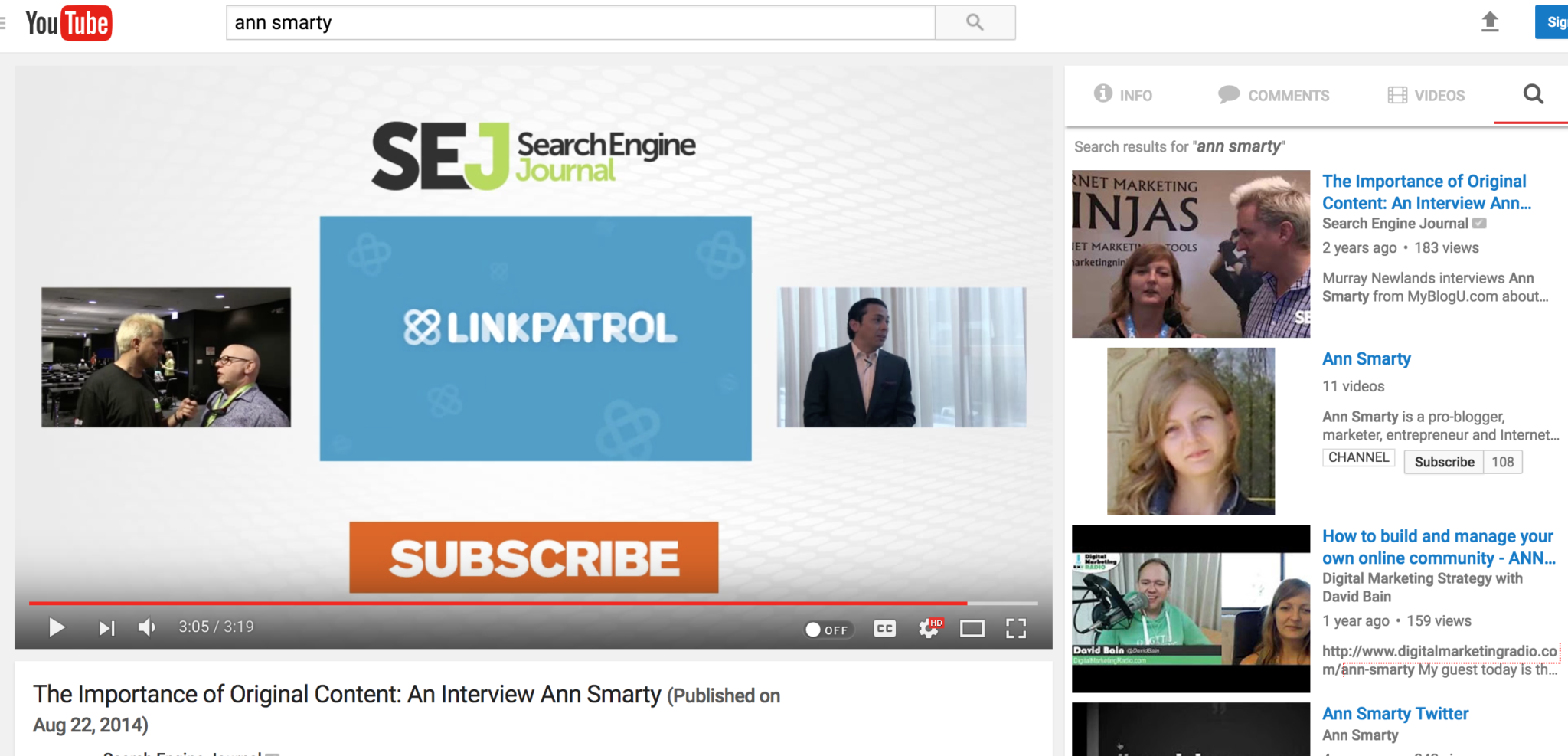1568x756 pixels.
Task: Click the SEJ Search Engine Journal logo in video
Action: pyautogui.click(x=534, y=156)
